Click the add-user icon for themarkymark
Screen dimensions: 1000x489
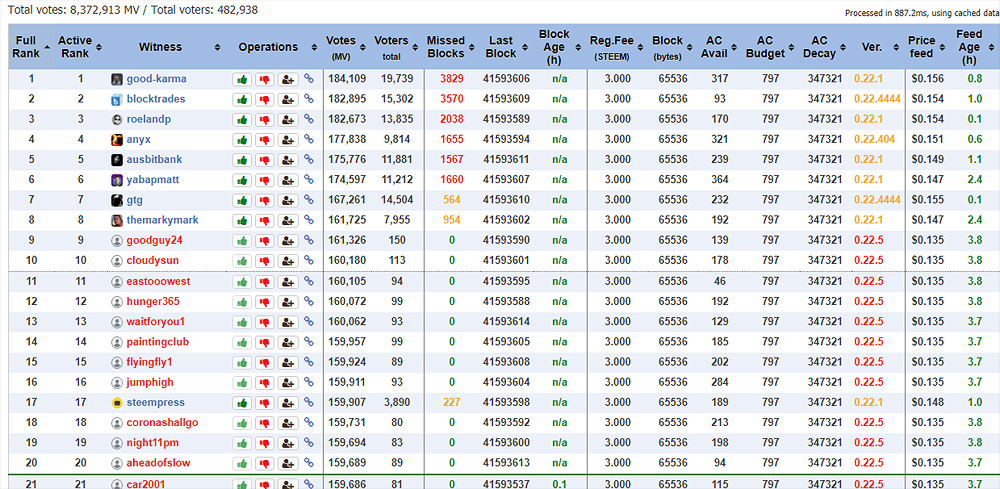coord(287,220)
